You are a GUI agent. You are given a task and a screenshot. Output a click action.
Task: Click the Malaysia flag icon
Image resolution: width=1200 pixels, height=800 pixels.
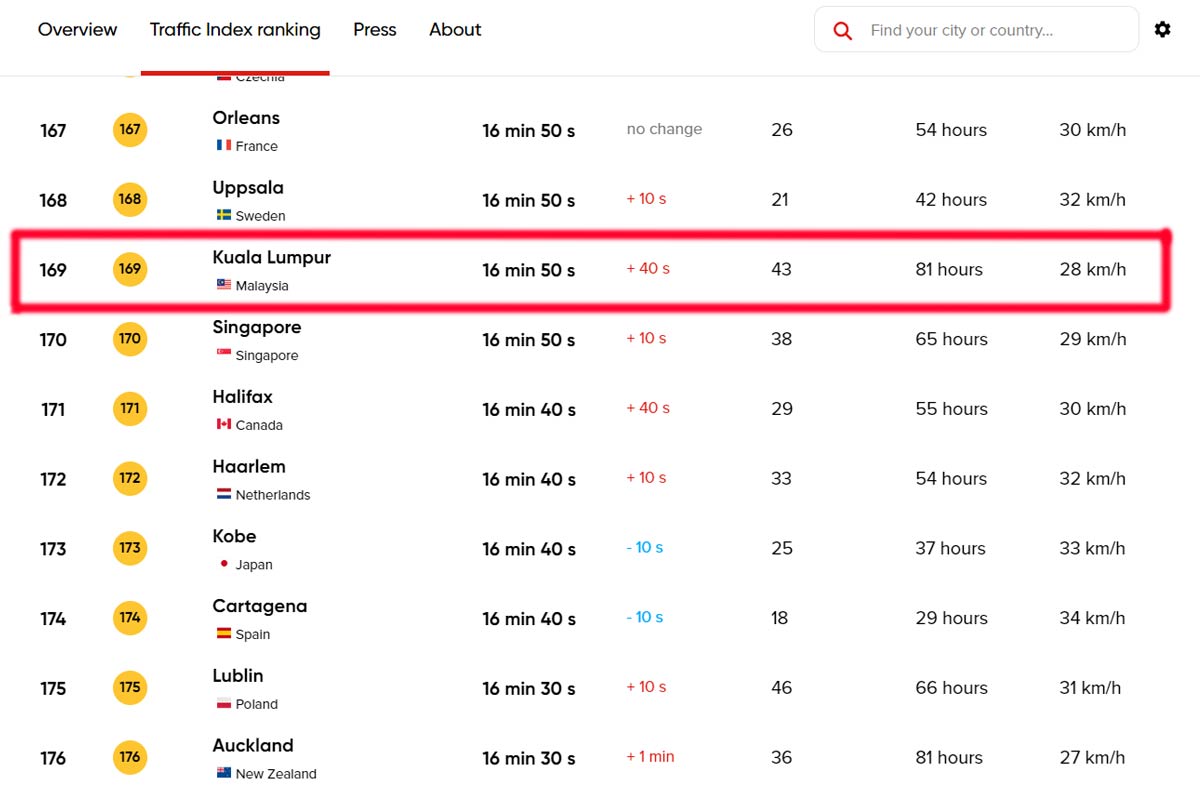click(224, 285)
